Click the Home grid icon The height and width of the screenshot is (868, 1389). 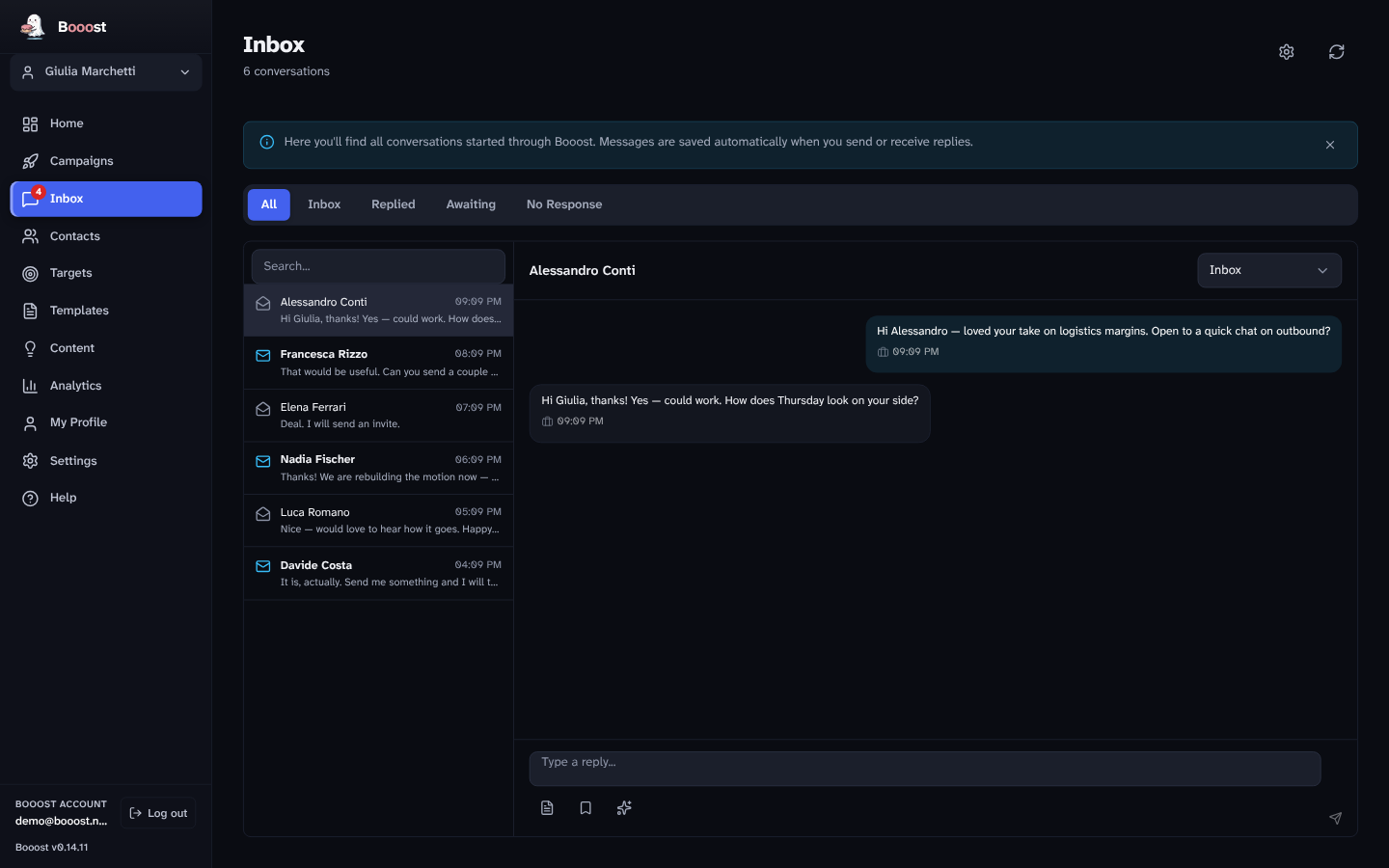click(x=31, y=123)
